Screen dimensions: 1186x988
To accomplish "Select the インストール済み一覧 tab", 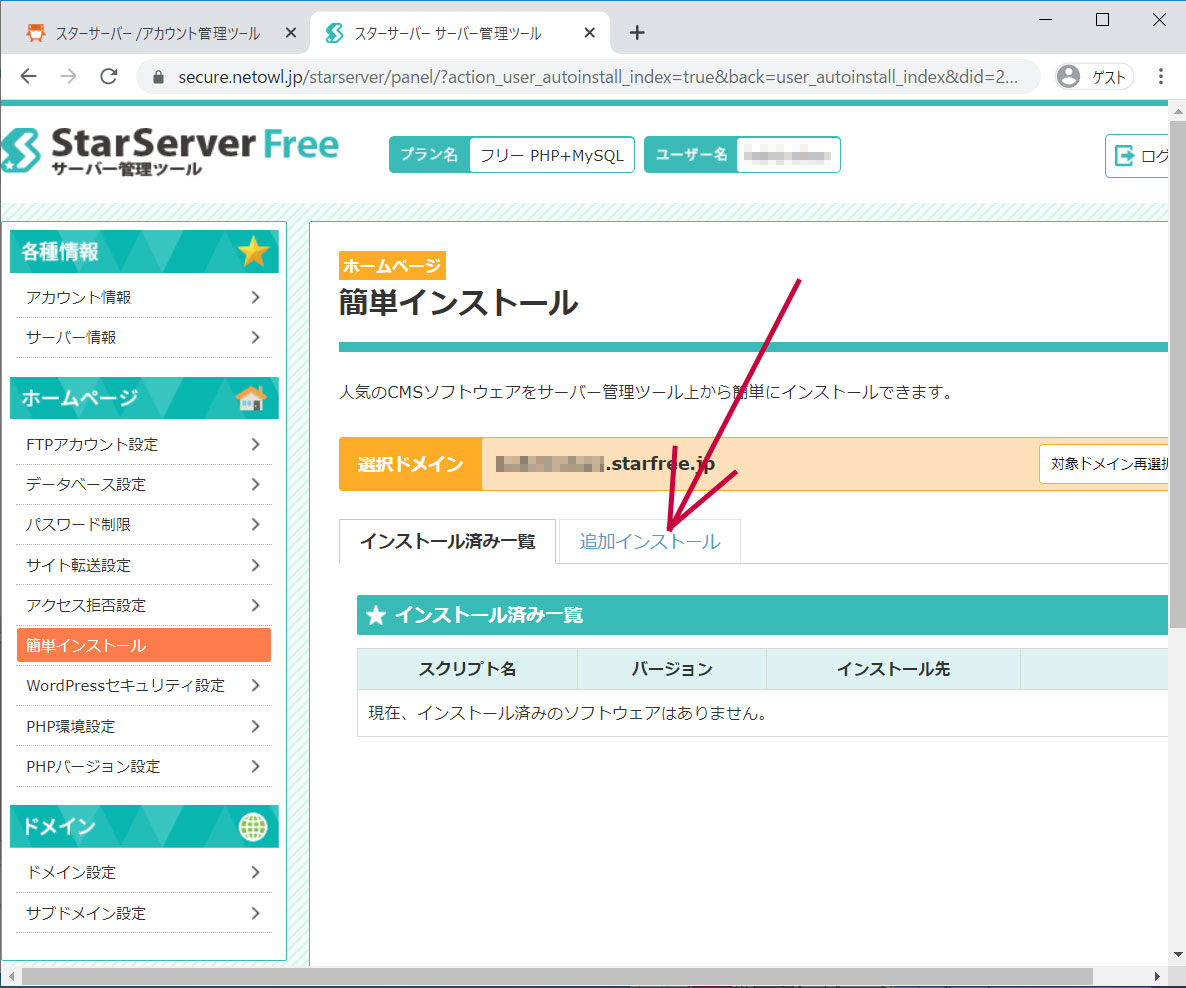I will pos(448,542).
